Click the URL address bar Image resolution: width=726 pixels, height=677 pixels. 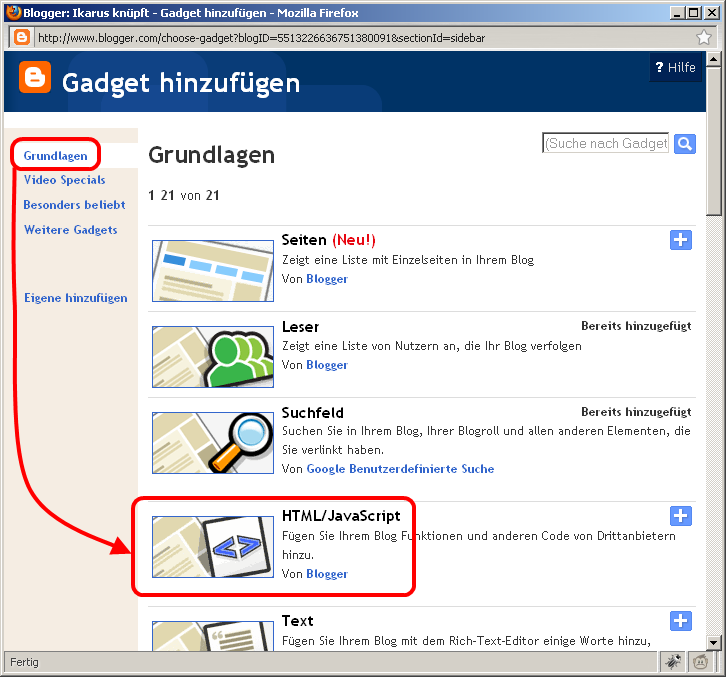pos(363,38)
